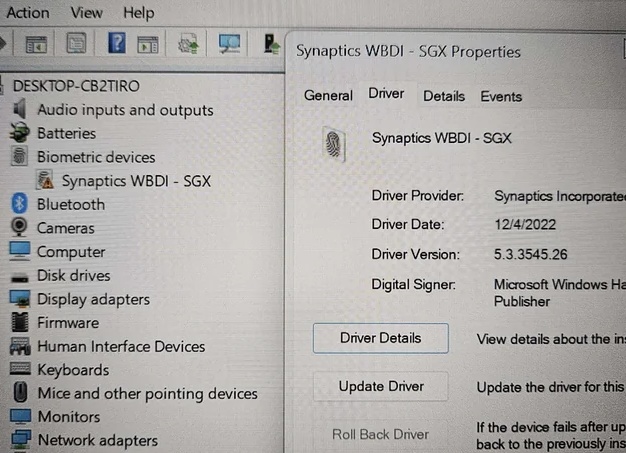
Task: Switch to the General tab
Action: pyautogui.click(x=328, y=96)
